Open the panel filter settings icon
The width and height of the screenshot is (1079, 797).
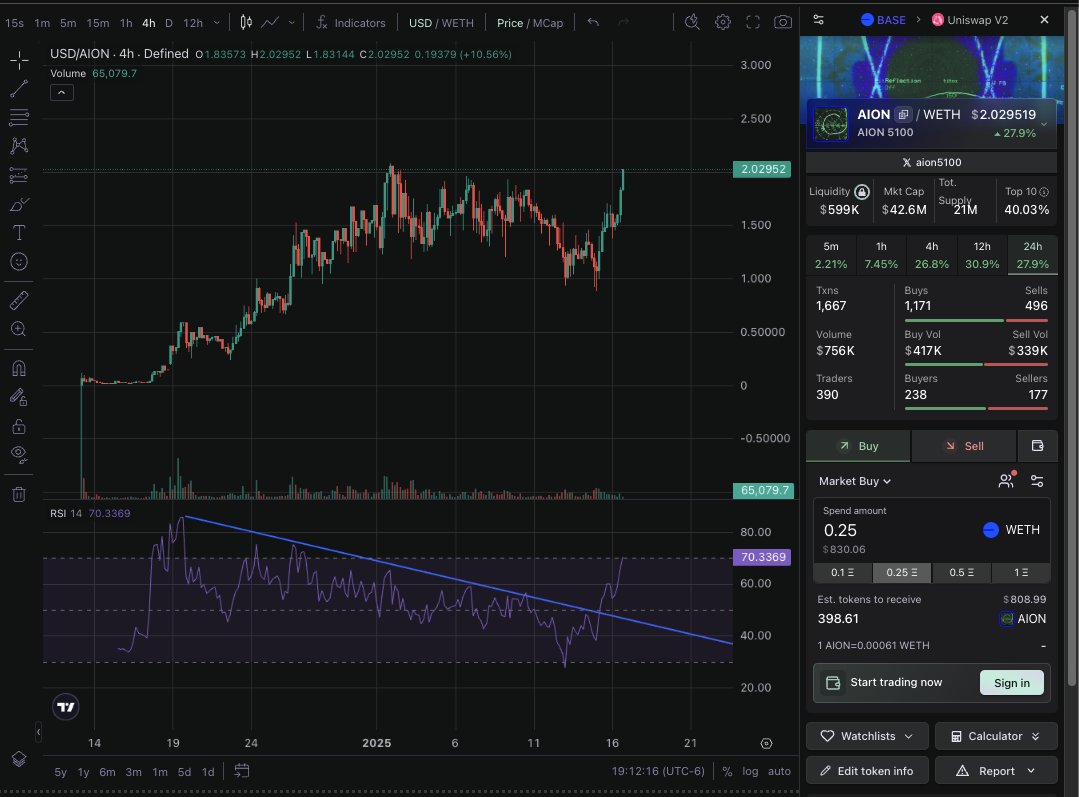tap(819, 20)
